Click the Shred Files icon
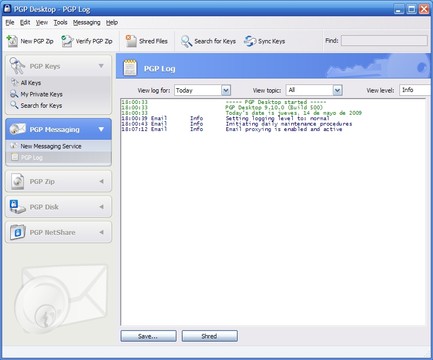 (131, 41)
